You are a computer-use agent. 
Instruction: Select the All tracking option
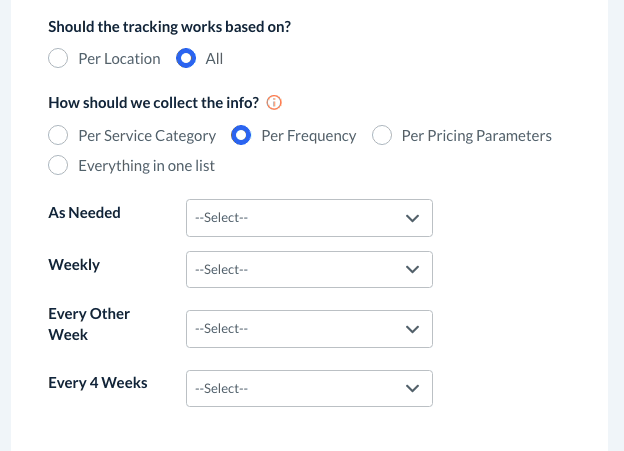[185, 58]
